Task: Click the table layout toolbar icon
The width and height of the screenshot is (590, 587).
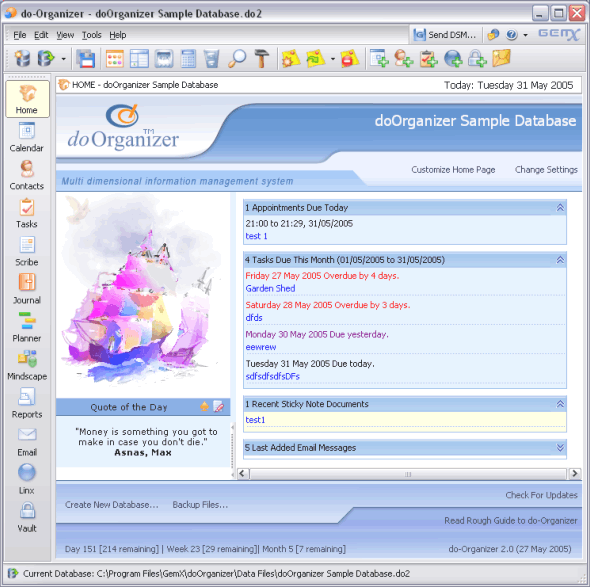Action: 139,58
